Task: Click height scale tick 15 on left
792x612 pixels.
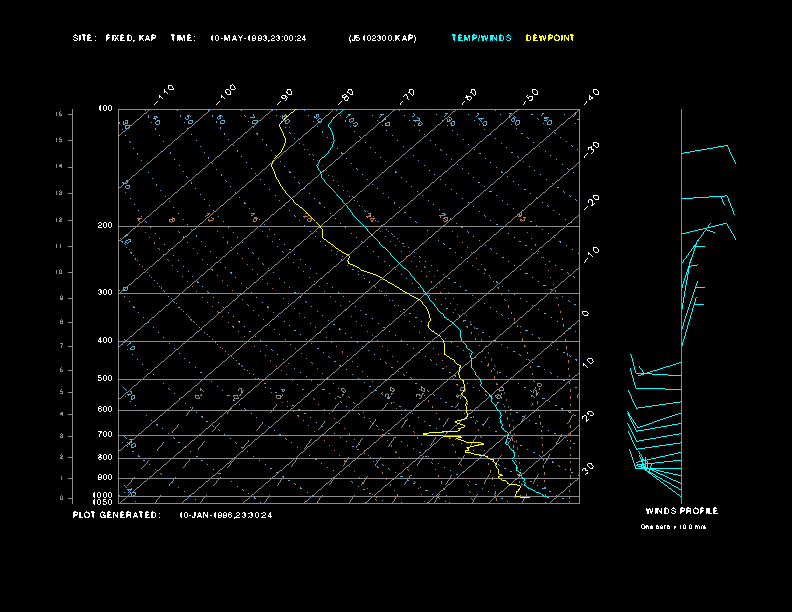Action: 59,115
